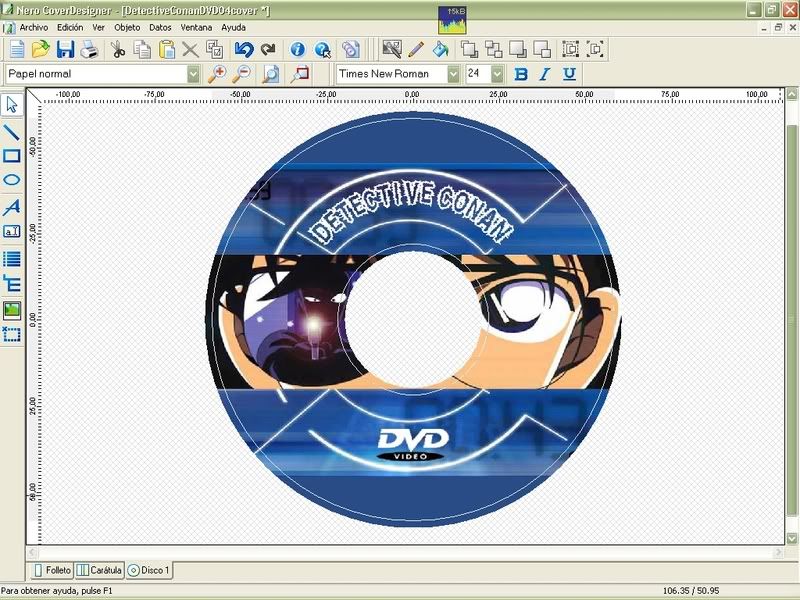800x600 pixels.
Task: Choose the artistic text tool
Action: coord(12,207)
